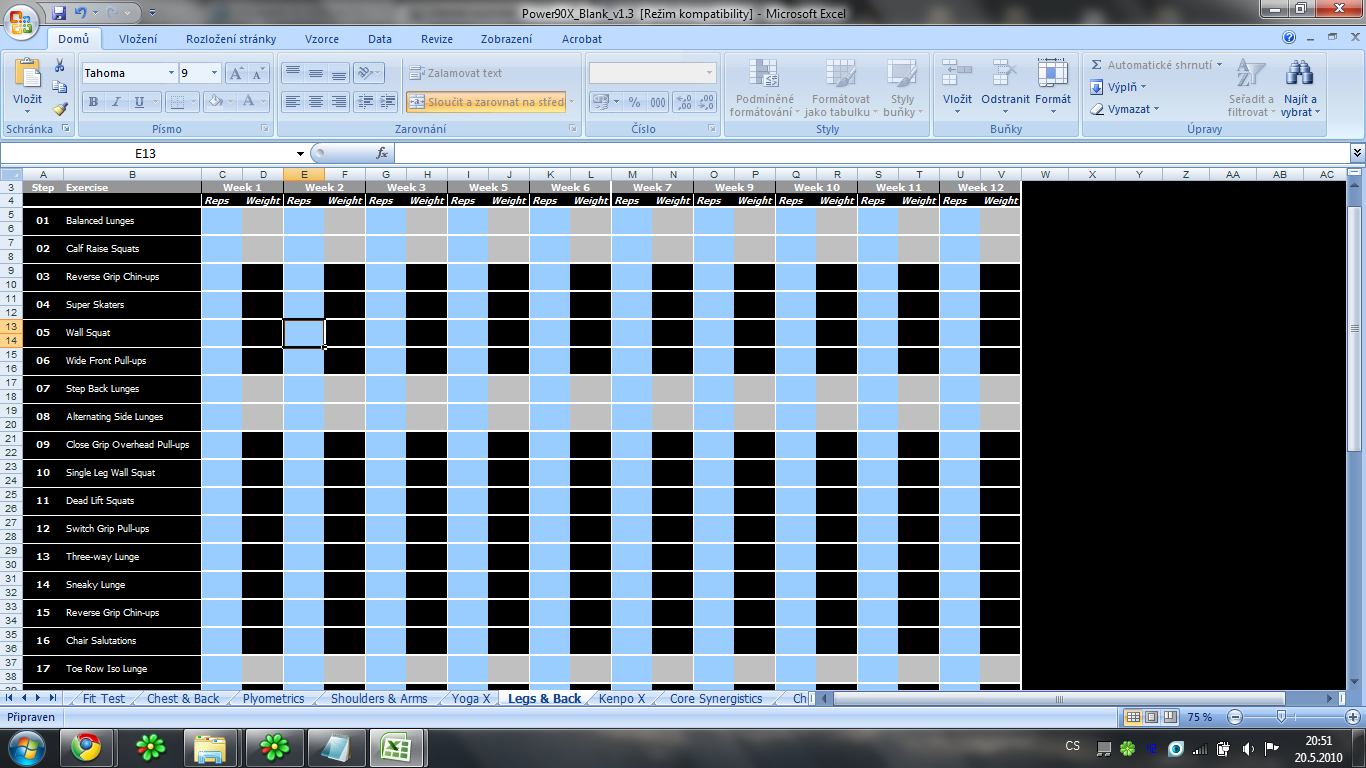Click the Výplň fill button
Screen dimensions: 1366x768
point(1120,87)
